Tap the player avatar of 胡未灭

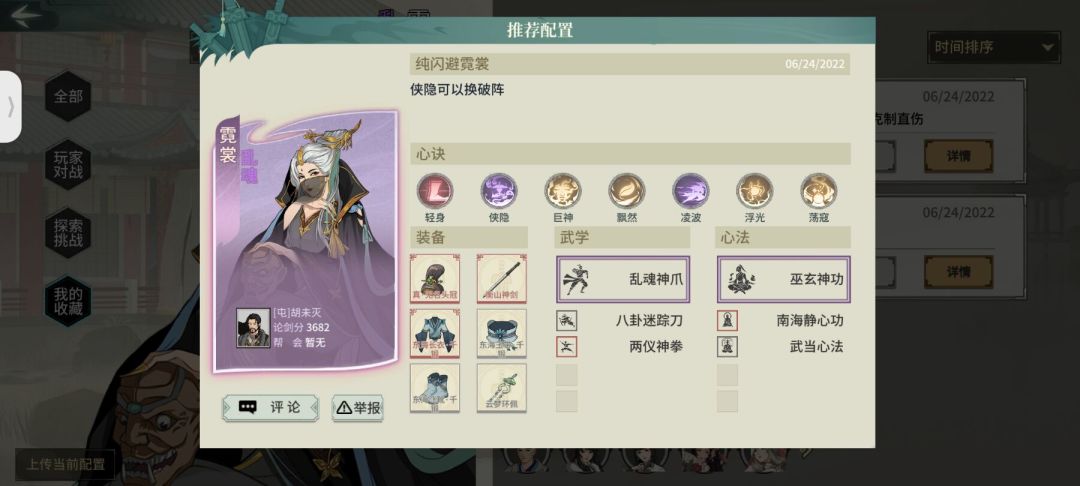(x=253, y=328)
